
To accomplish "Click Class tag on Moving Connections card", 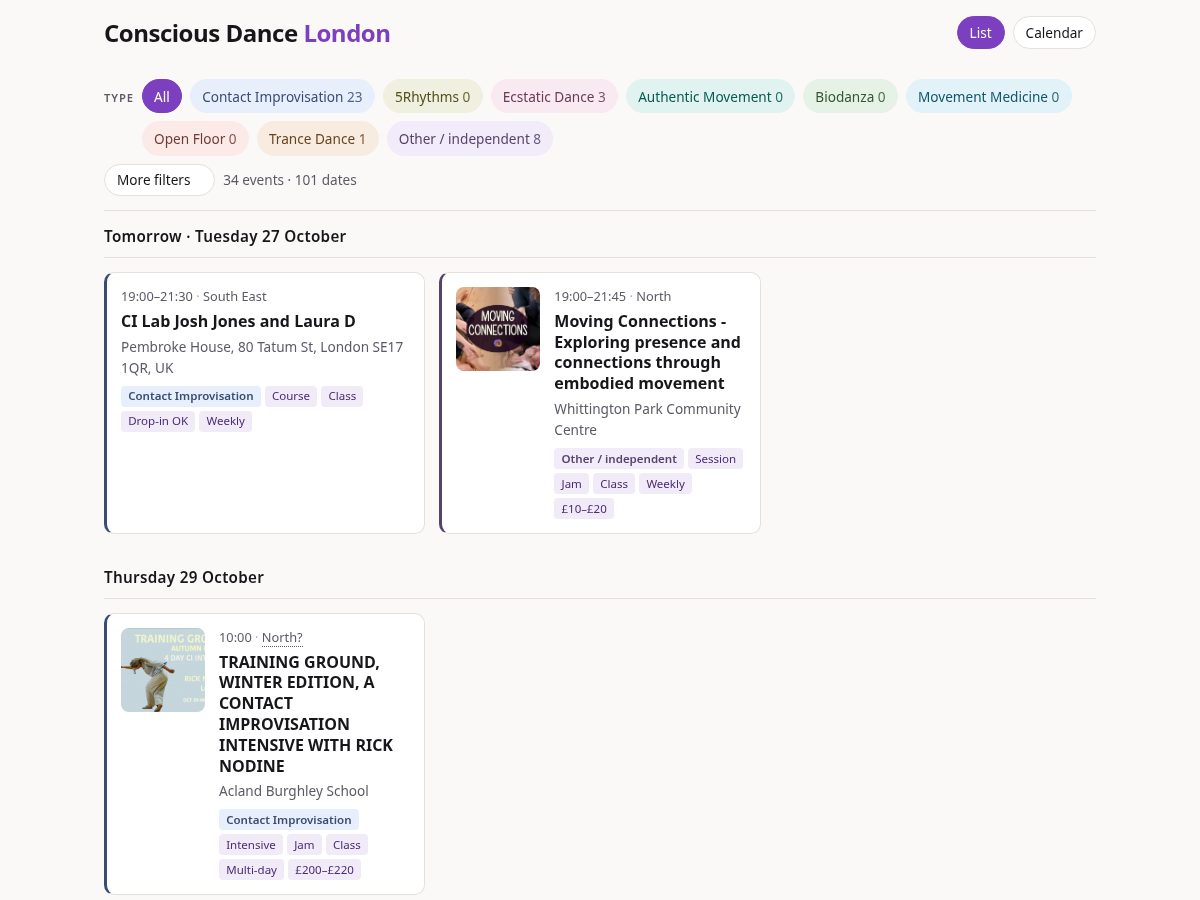I will 614,484.
